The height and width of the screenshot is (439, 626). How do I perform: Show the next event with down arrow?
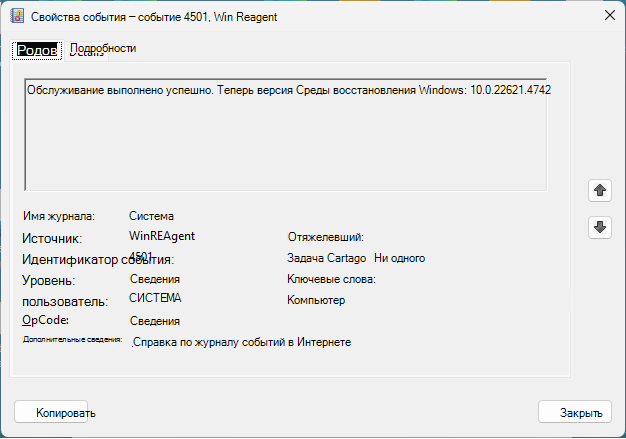pos(600,227)
